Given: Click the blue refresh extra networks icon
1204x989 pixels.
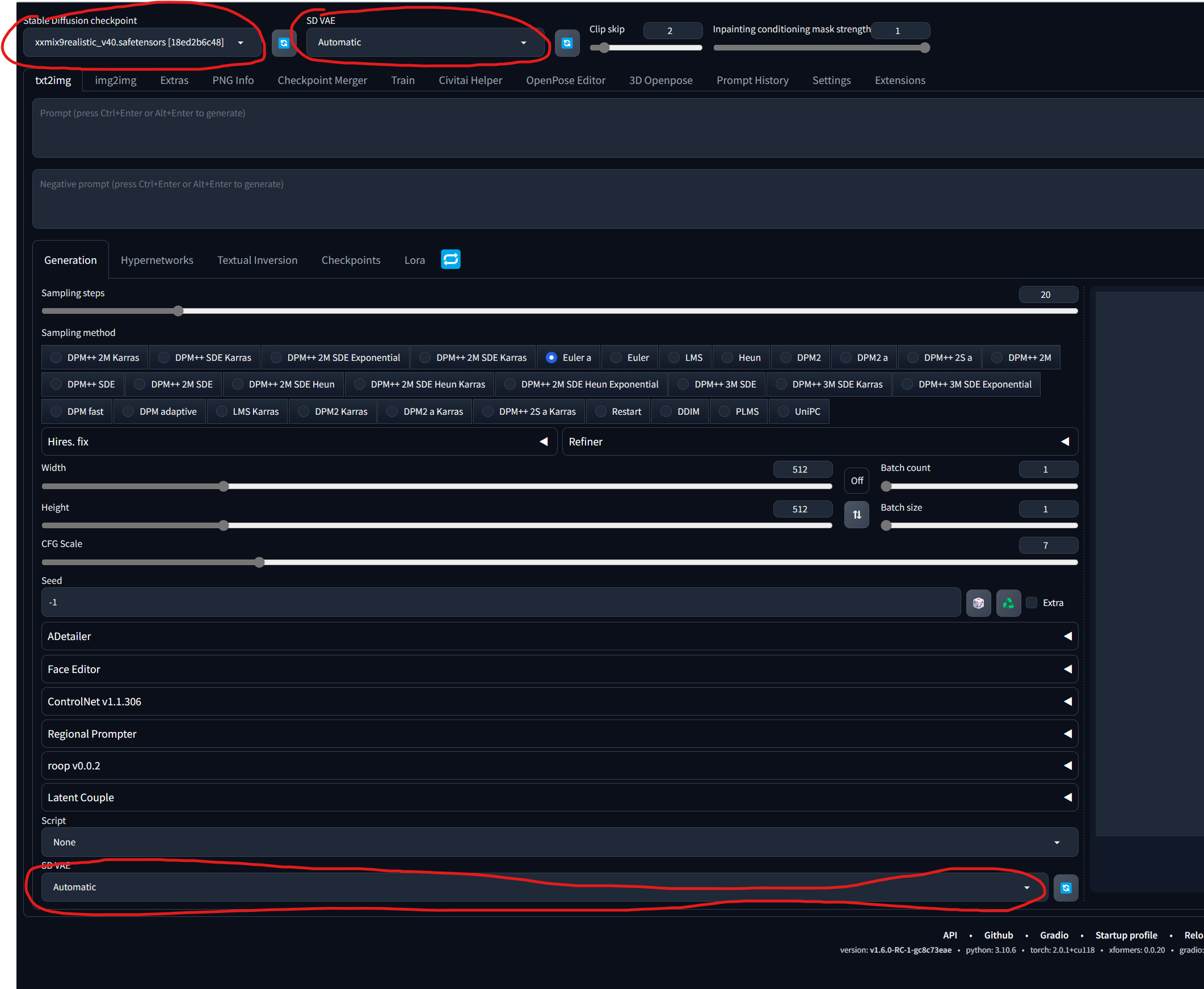Looking at the screenshot, I should tap(451, 259).
